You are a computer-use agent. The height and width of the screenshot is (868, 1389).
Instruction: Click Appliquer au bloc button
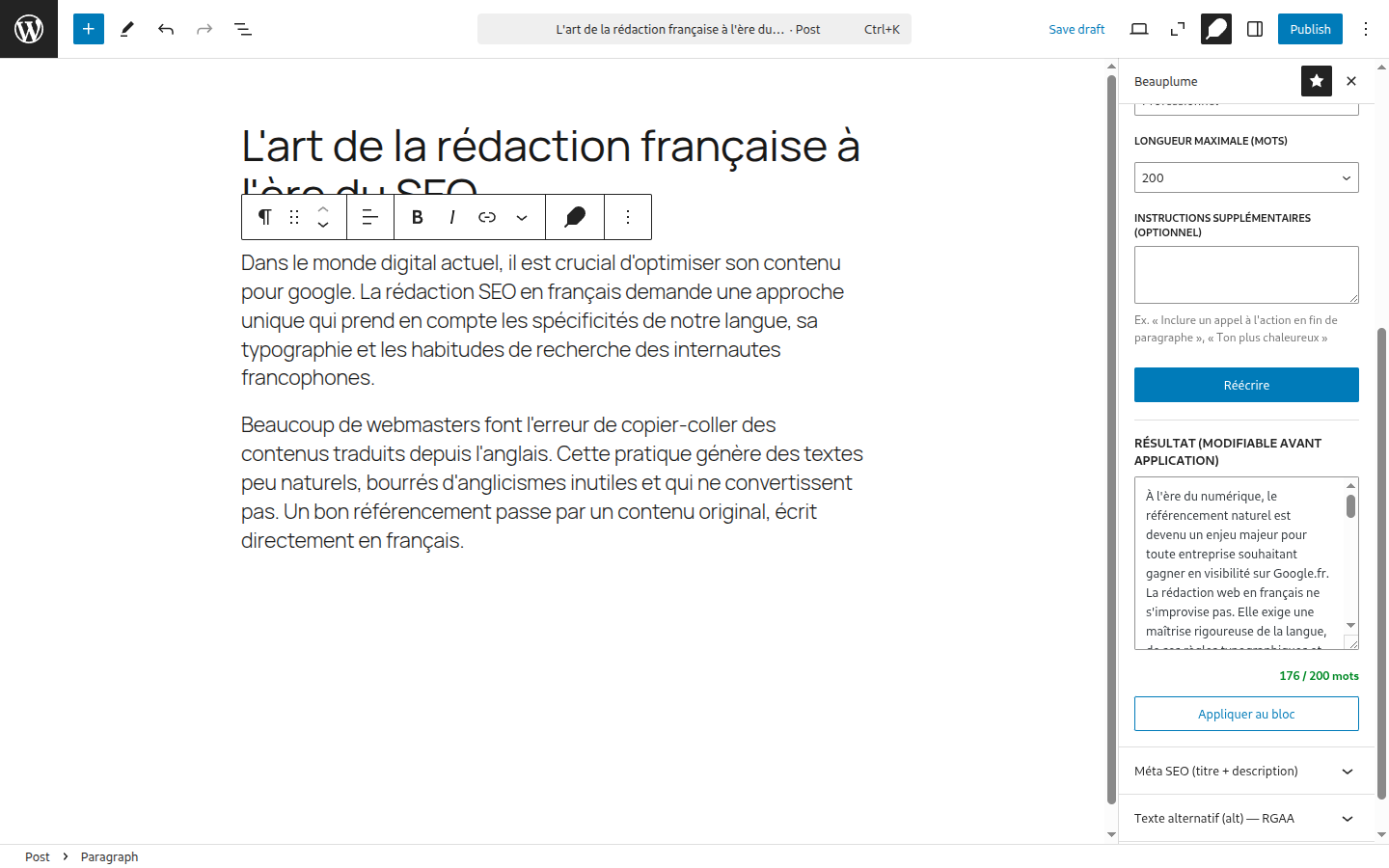point(1246,714)
